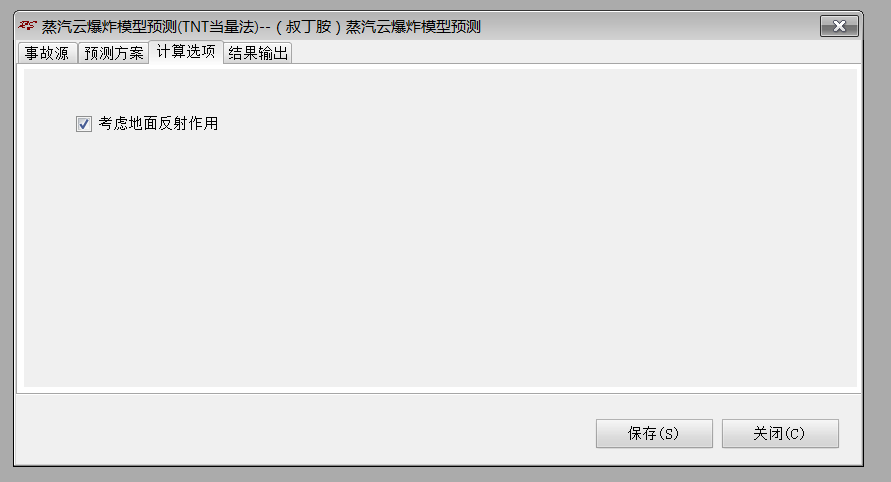
Task: Go to the 结果输出 tab
Action: tap(258, 53)
